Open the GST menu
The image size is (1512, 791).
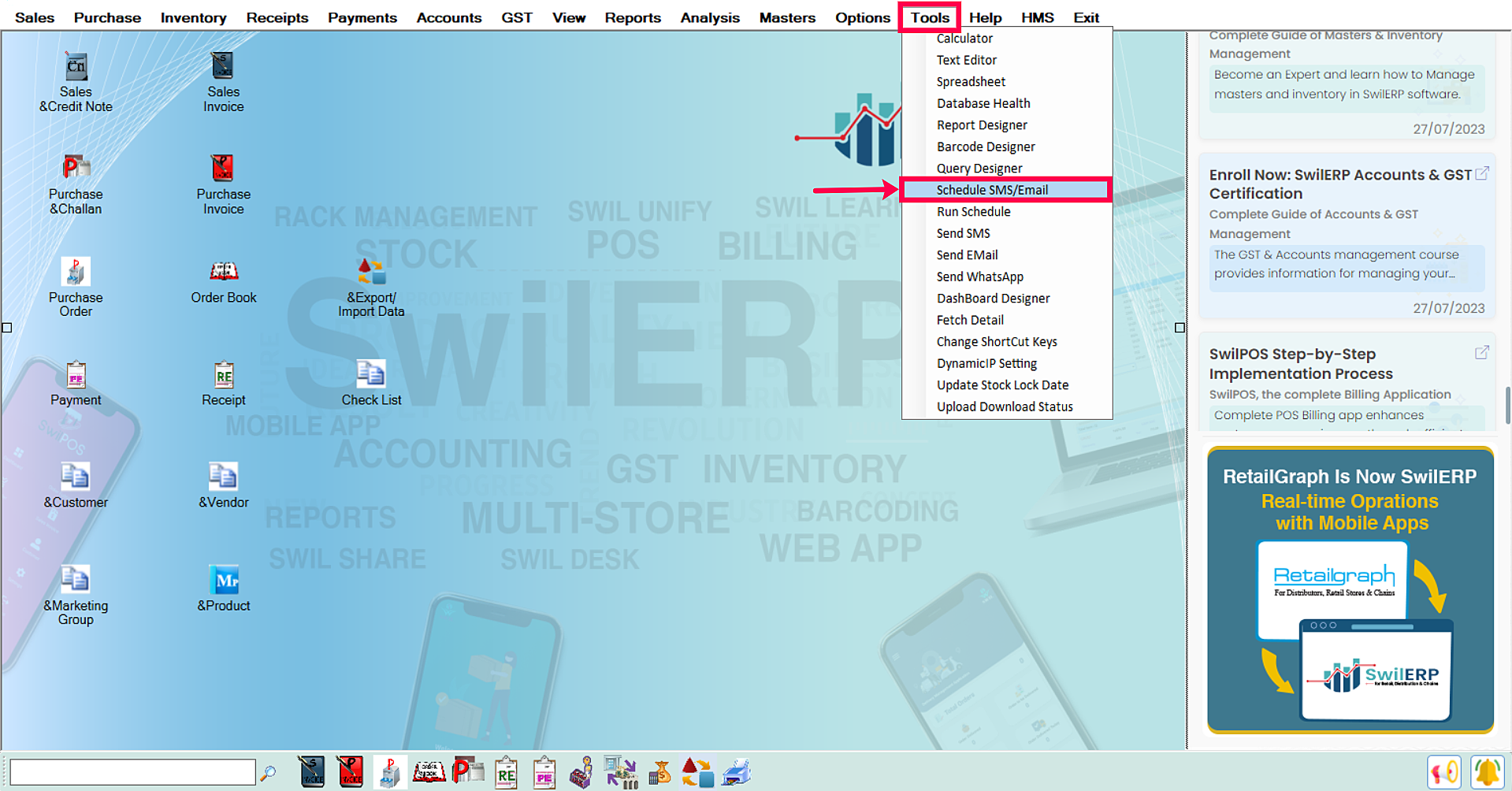tap(517, 17)
